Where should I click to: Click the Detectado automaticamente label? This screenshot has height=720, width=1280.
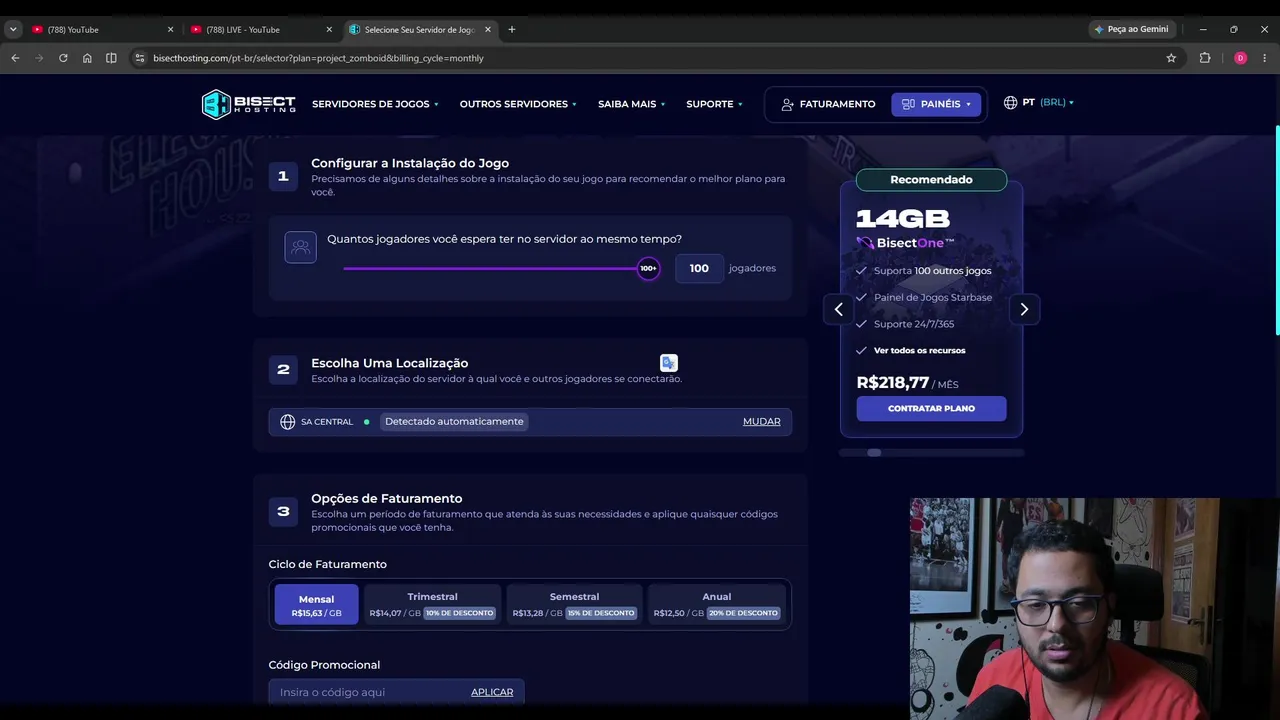tap(454, 422)
